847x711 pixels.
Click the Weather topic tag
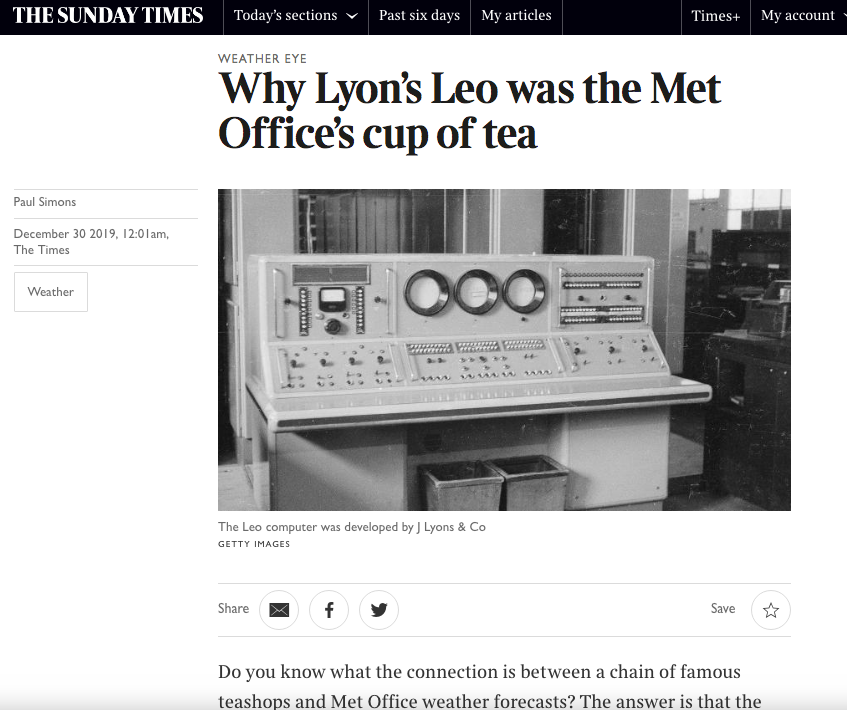coord(51,292)
